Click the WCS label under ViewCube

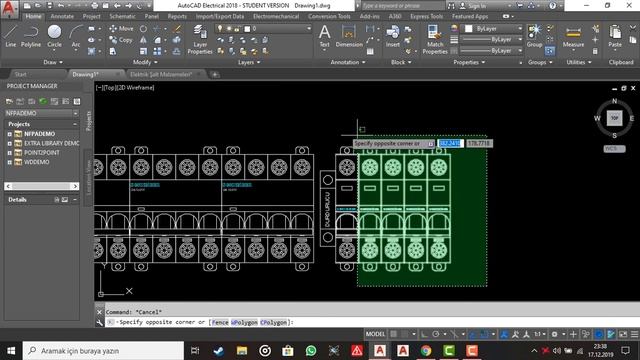click(614, 149)
